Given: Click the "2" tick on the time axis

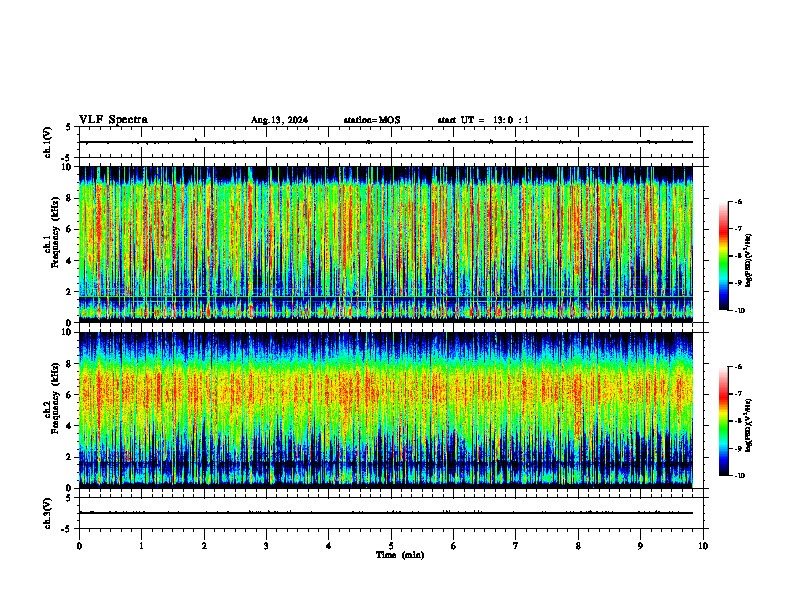Looking at the screenshot, I should (204, 546).
